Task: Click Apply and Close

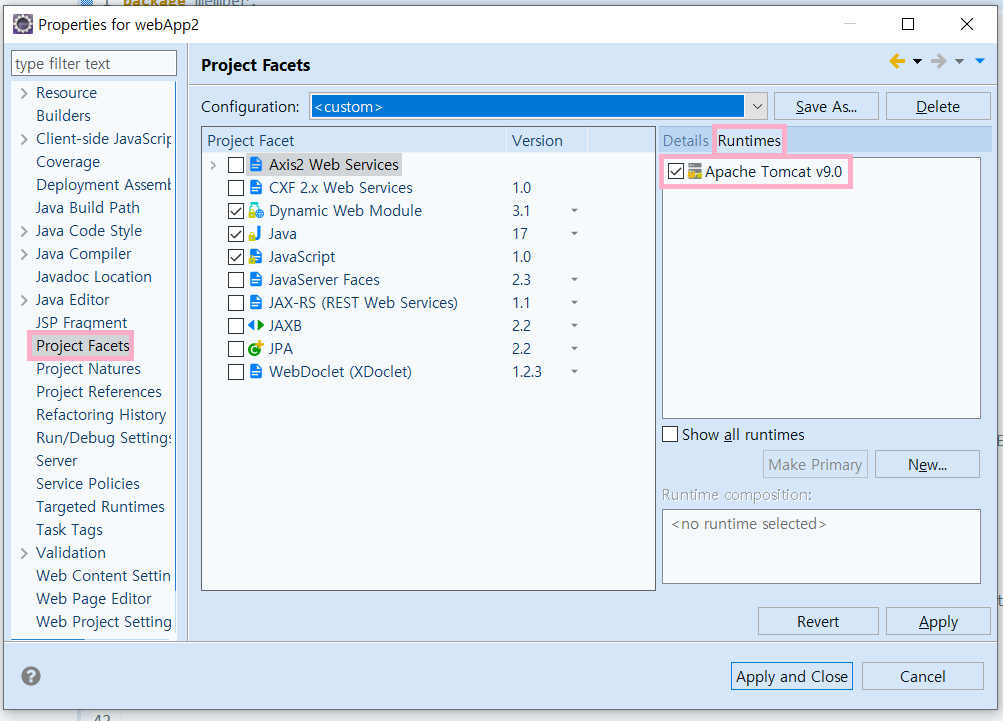Action: click(791, 676)
